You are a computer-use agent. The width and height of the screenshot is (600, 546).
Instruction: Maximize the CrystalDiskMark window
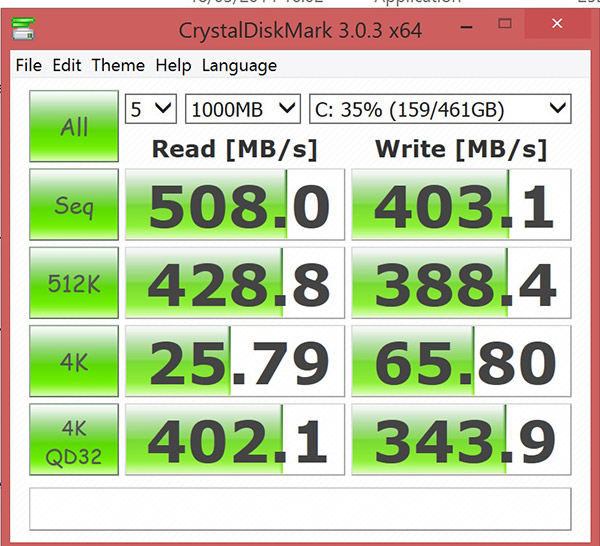[x=505, y=24]
